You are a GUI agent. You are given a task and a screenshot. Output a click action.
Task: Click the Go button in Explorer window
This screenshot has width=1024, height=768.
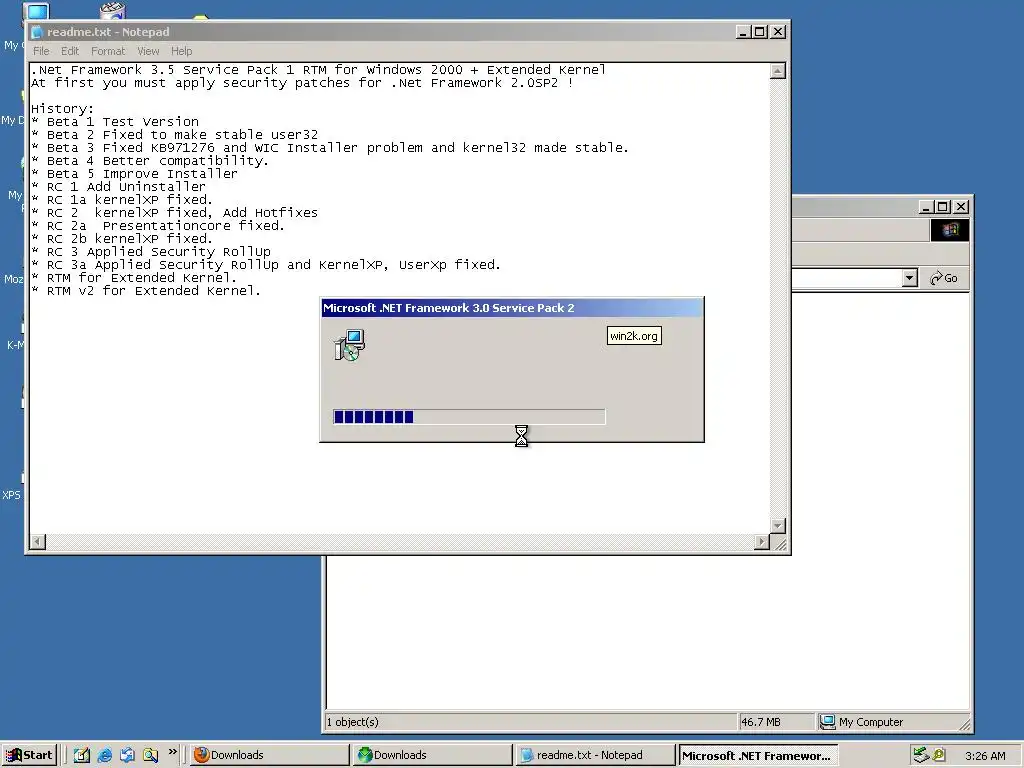[944, 278]
